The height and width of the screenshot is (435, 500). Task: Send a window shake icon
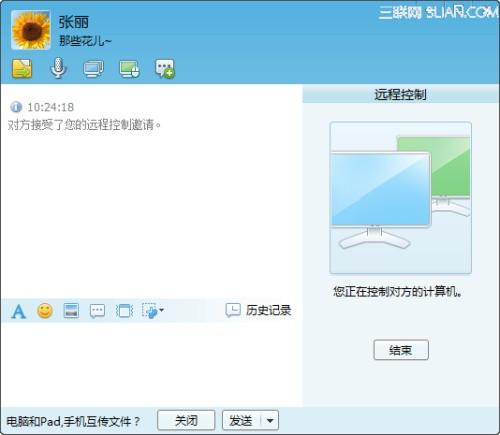coord(124,311)
